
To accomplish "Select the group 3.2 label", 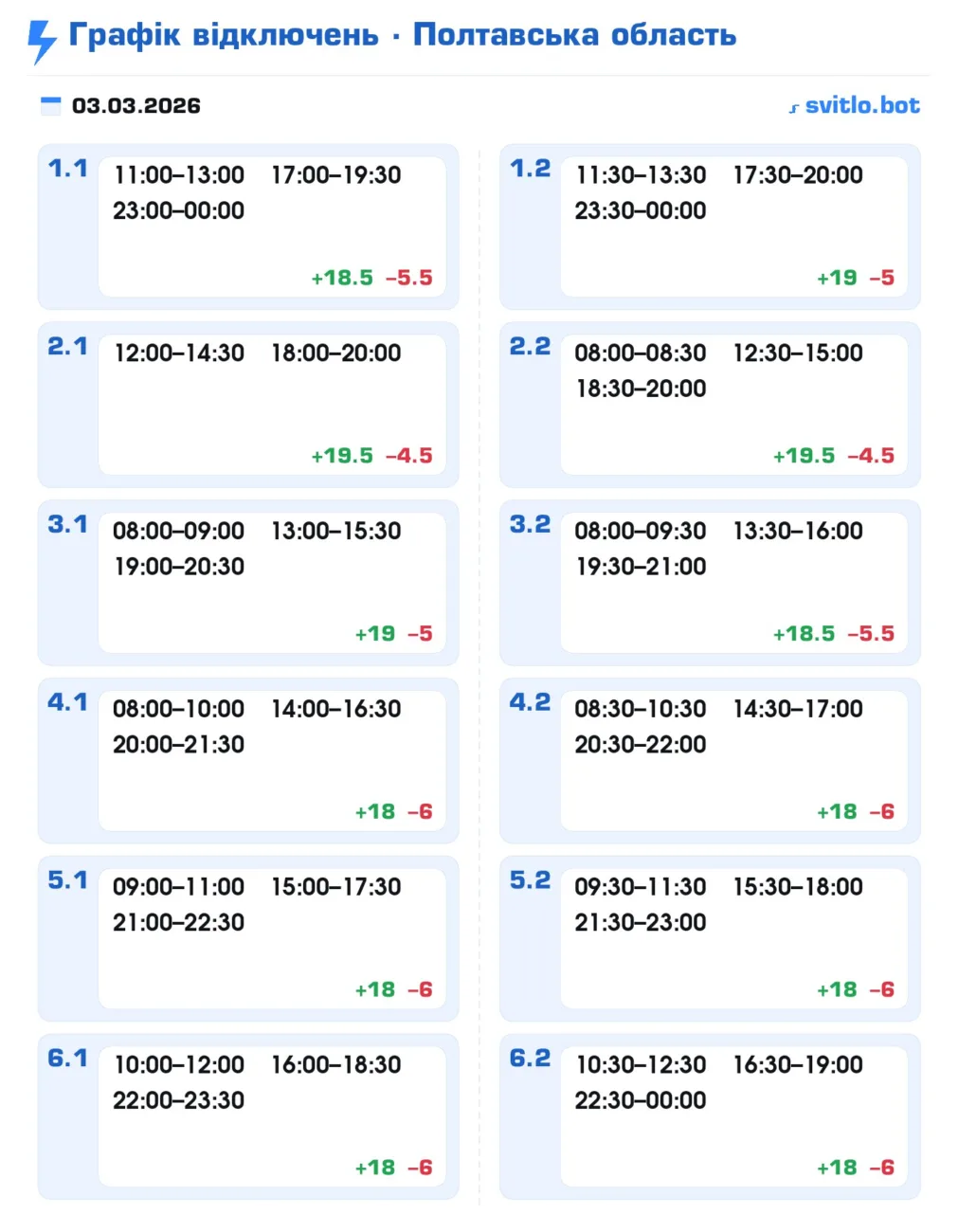I will pyautogui.click(x=530, y=524).
